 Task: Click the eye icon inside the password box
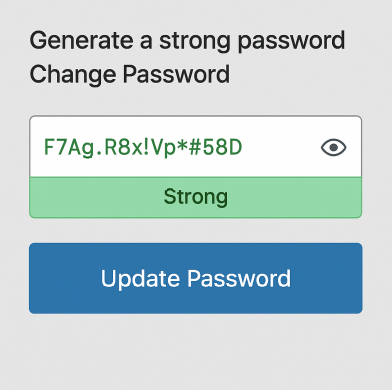tap(333, 147)
